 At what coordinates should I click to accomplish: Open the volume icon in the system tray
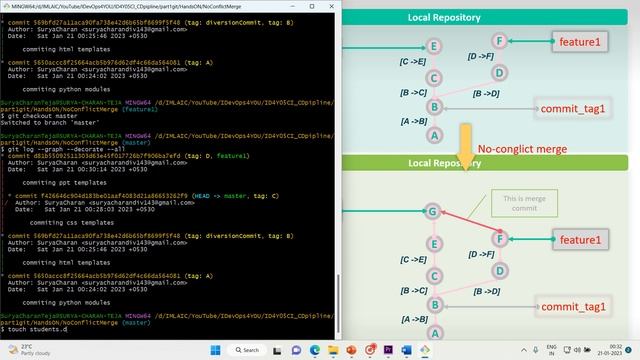[577, 350]
